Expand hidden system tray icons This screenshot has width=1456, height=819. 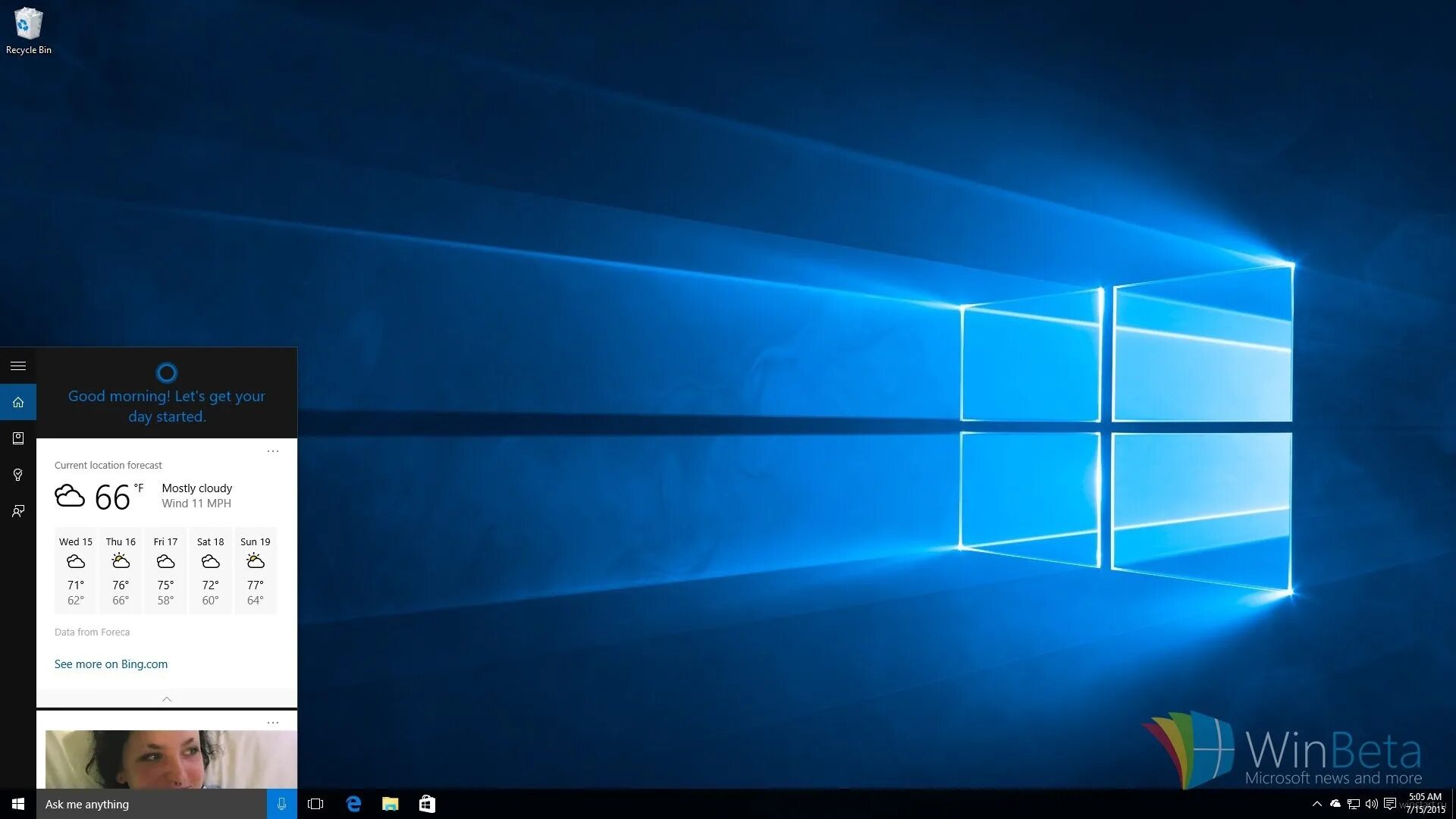pos(1316,803)
